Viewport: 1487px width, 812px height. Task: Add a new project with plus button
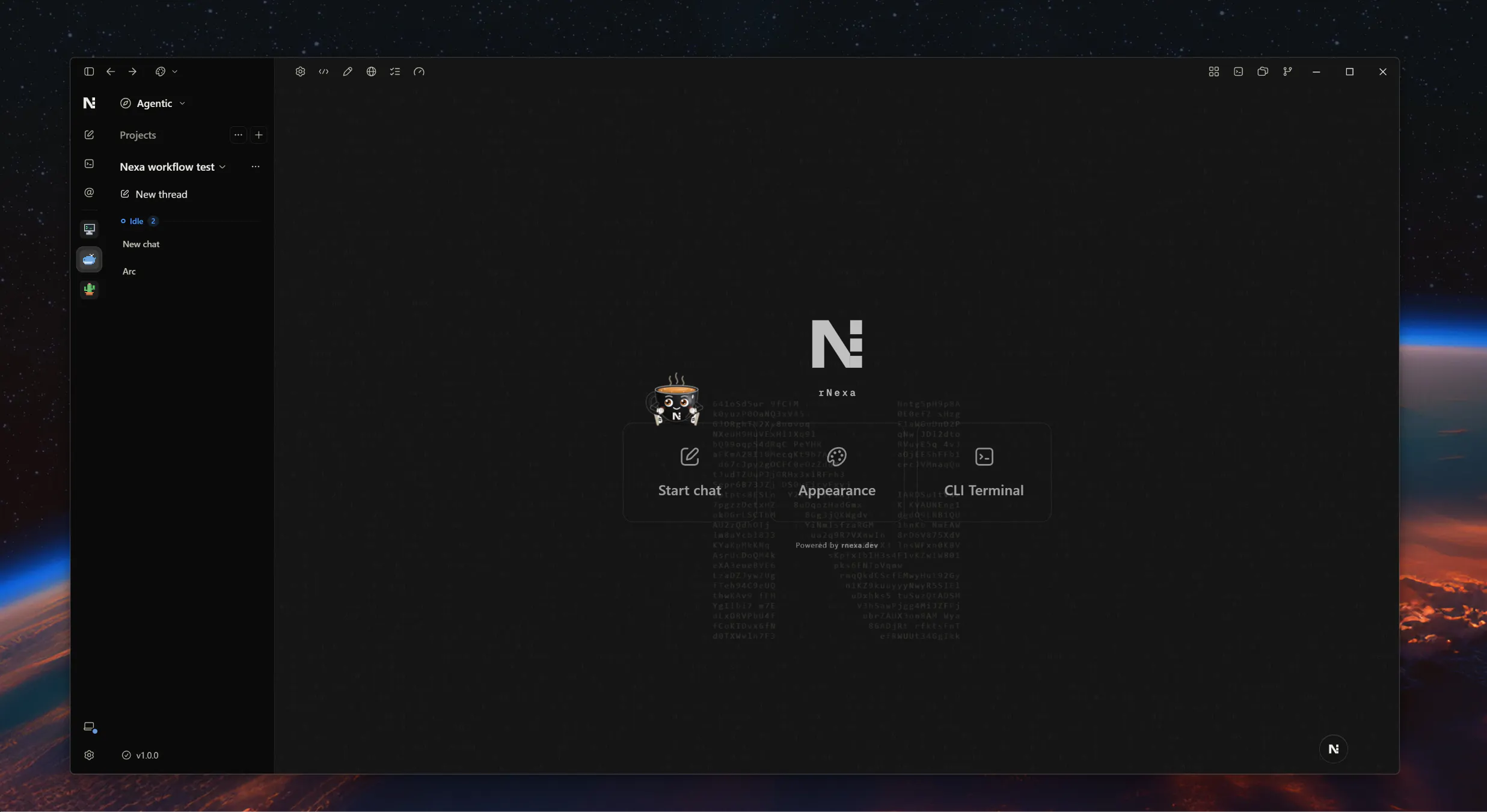259,135
